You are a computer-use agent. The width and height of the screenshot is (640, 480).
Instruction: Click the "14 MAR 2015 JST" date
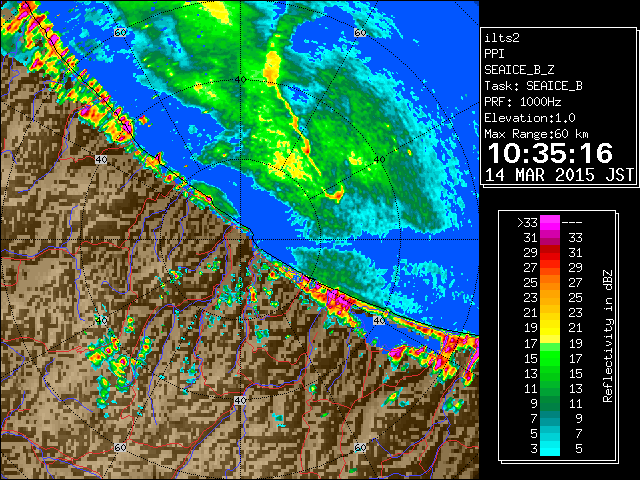[559, 175]
